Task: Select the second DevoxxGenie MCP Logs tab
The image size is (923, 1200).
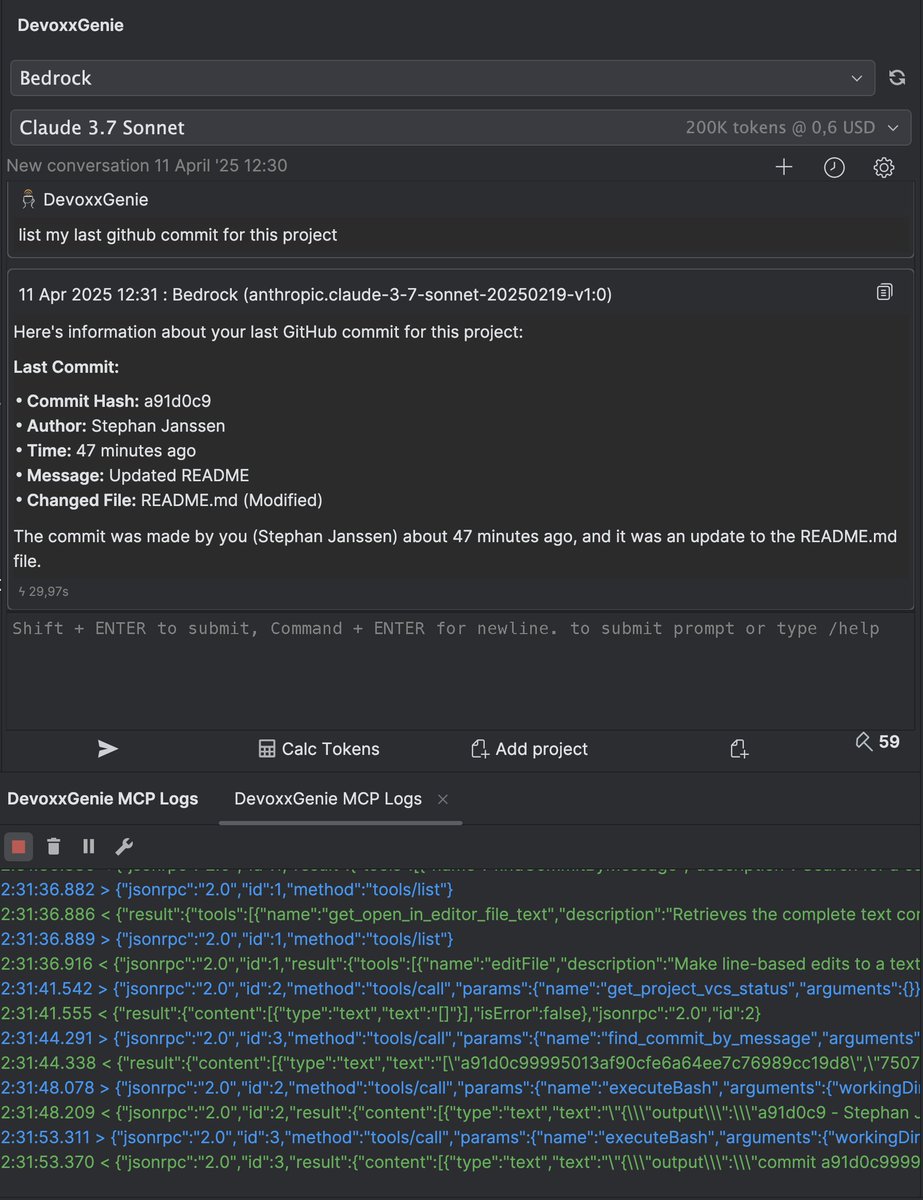Action: point(328,799)
